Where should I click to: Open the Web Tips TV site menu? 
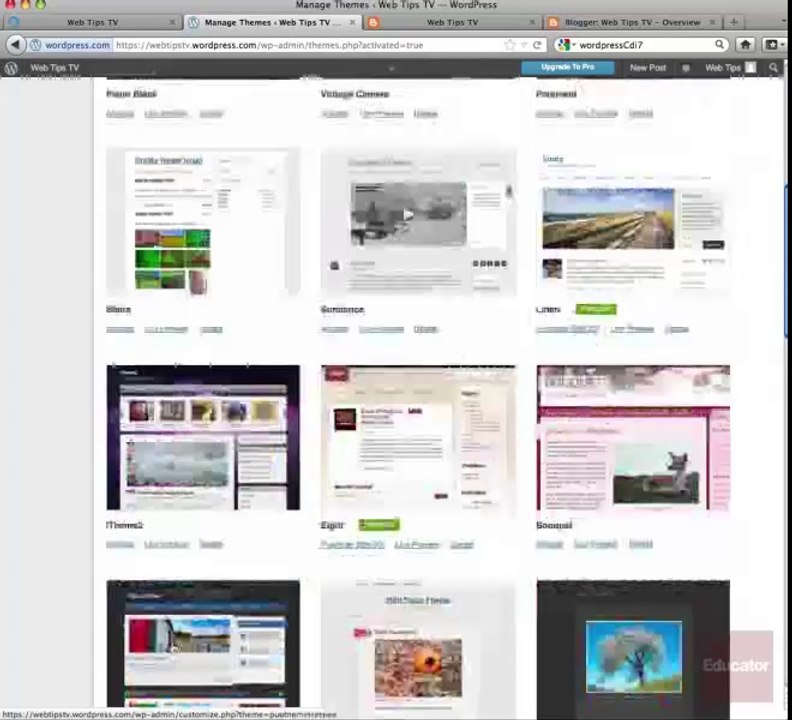pos(55,68)
